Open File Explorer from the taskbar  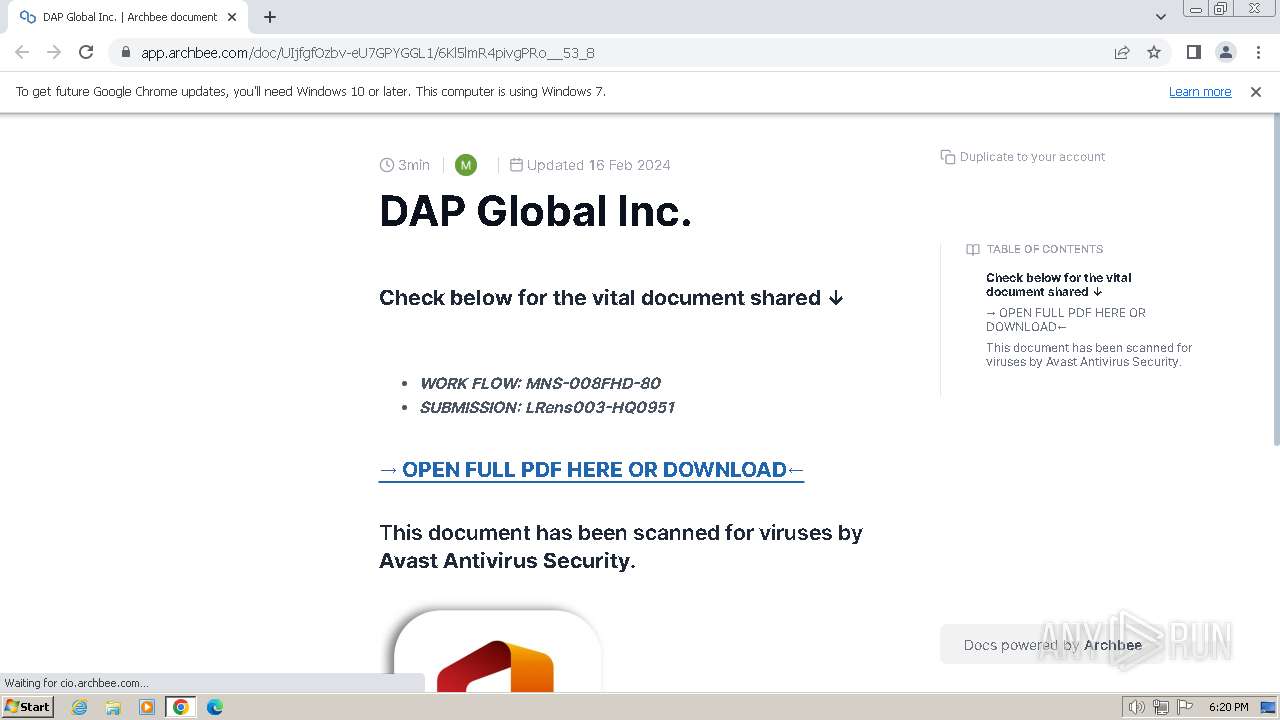pyautogui.click(x=113, y=707)
